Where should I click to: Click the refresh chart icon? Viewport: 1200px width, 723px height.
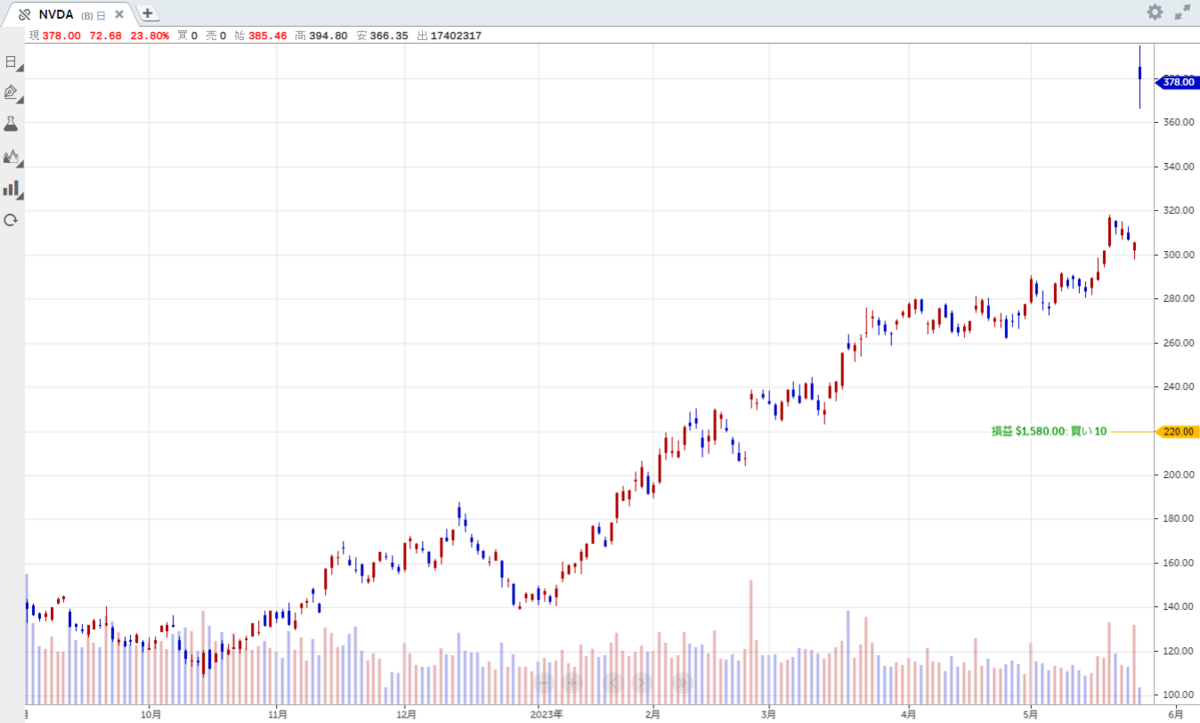11,220
